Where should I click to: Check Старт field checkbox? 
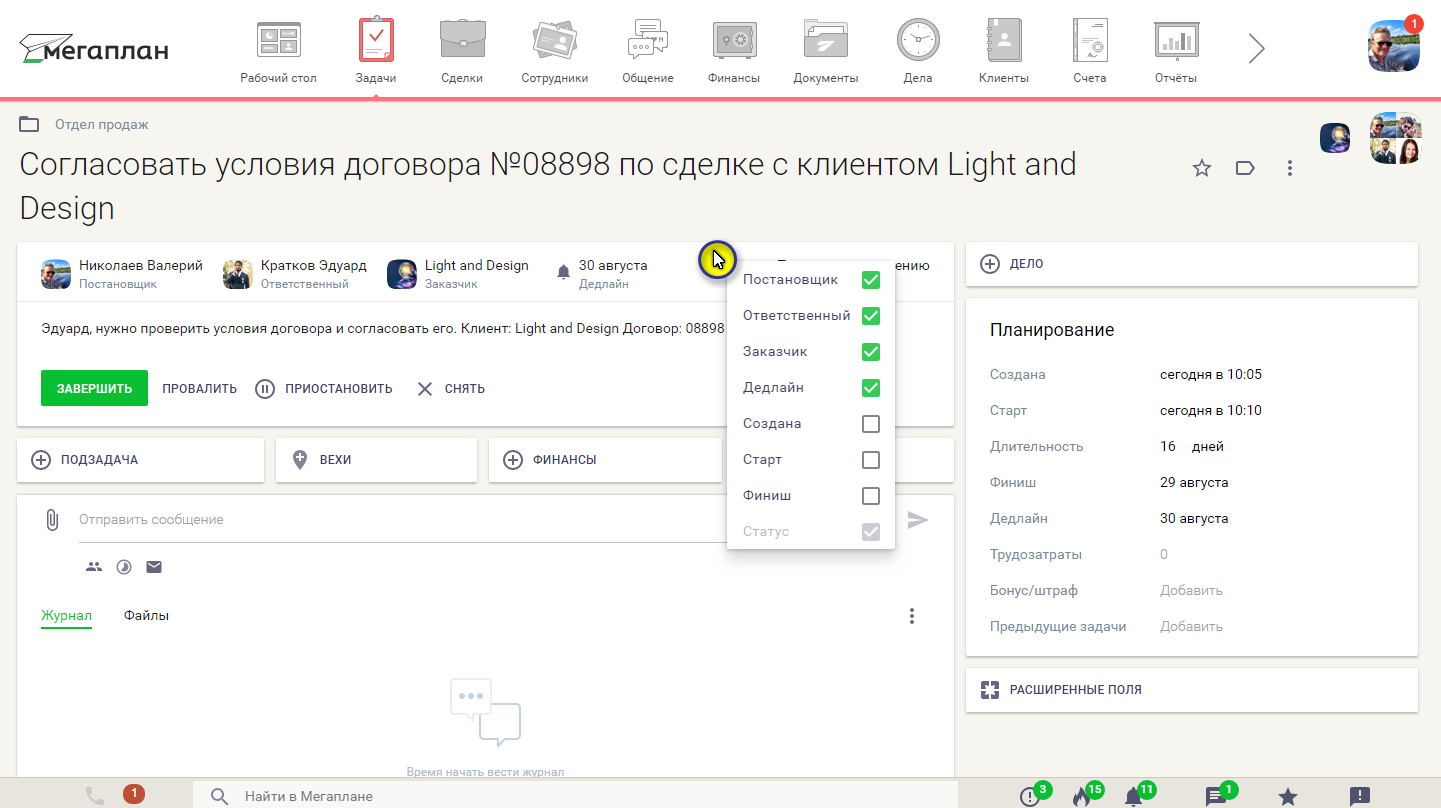(871, 460)
